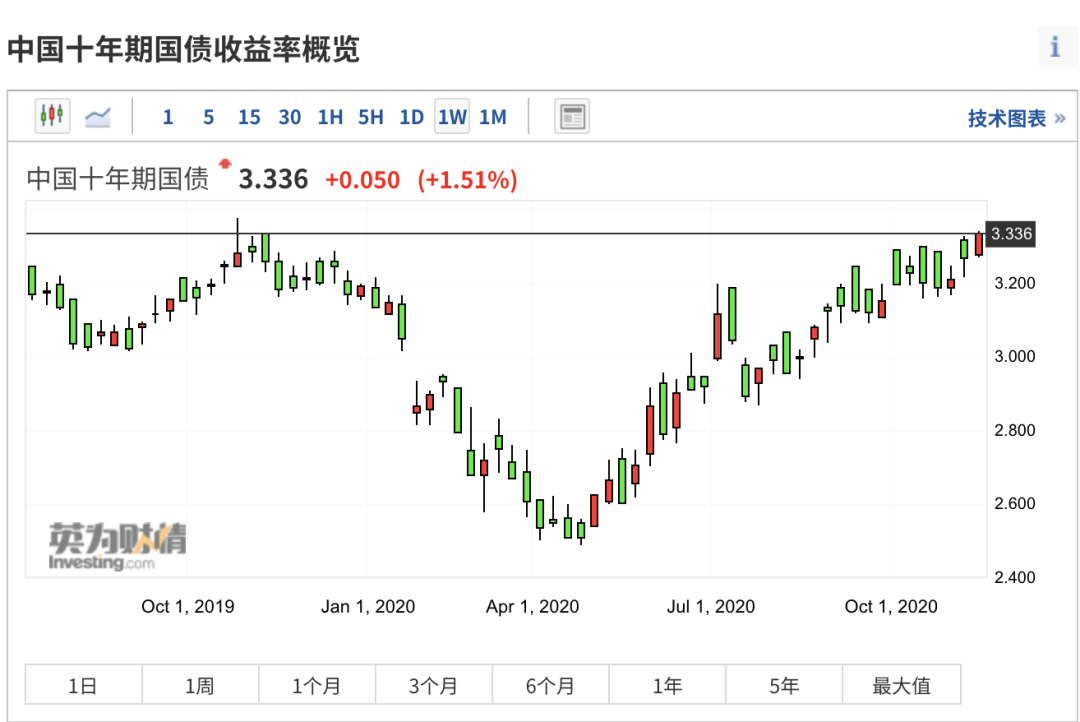
Task: Set range to 6个月
Action: pos(550,685)
